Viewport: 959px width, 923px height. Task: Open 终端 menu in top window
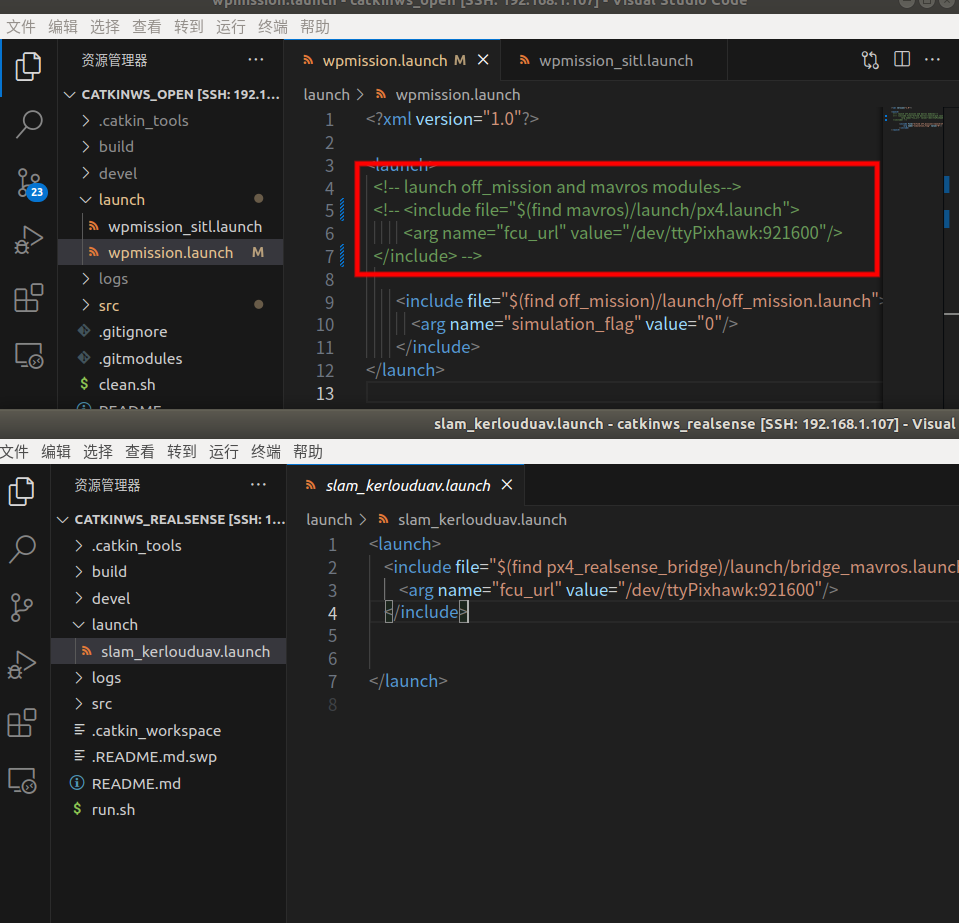(272, 27)
